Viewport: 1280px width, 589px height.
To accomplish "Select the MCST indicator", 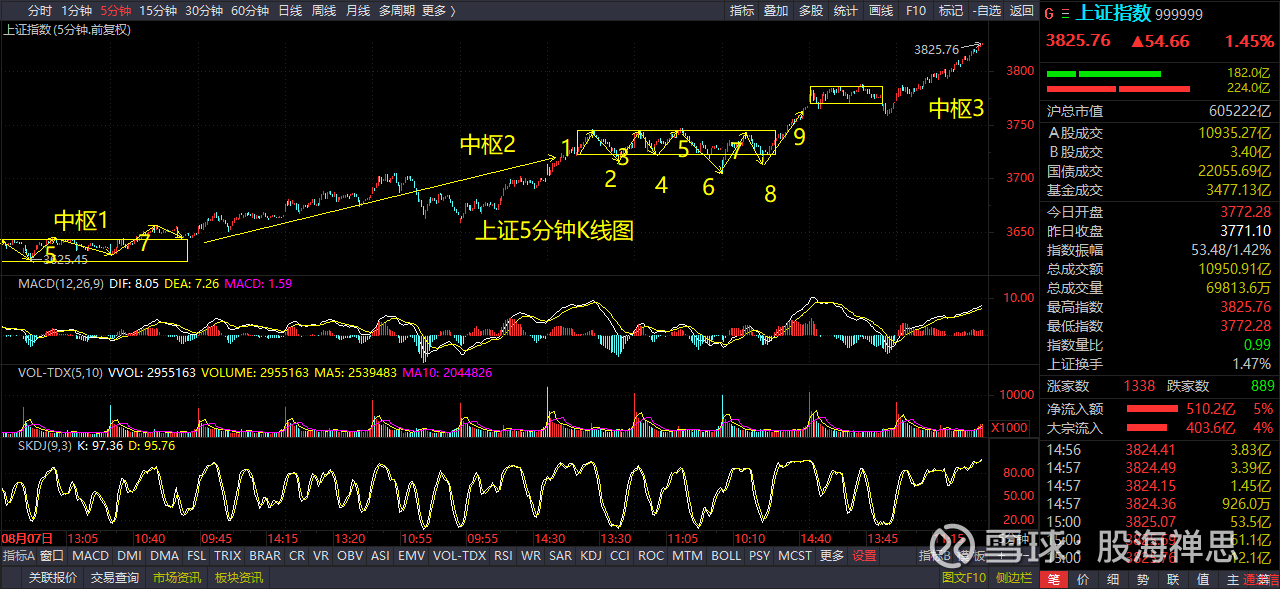I will [796, 556].
